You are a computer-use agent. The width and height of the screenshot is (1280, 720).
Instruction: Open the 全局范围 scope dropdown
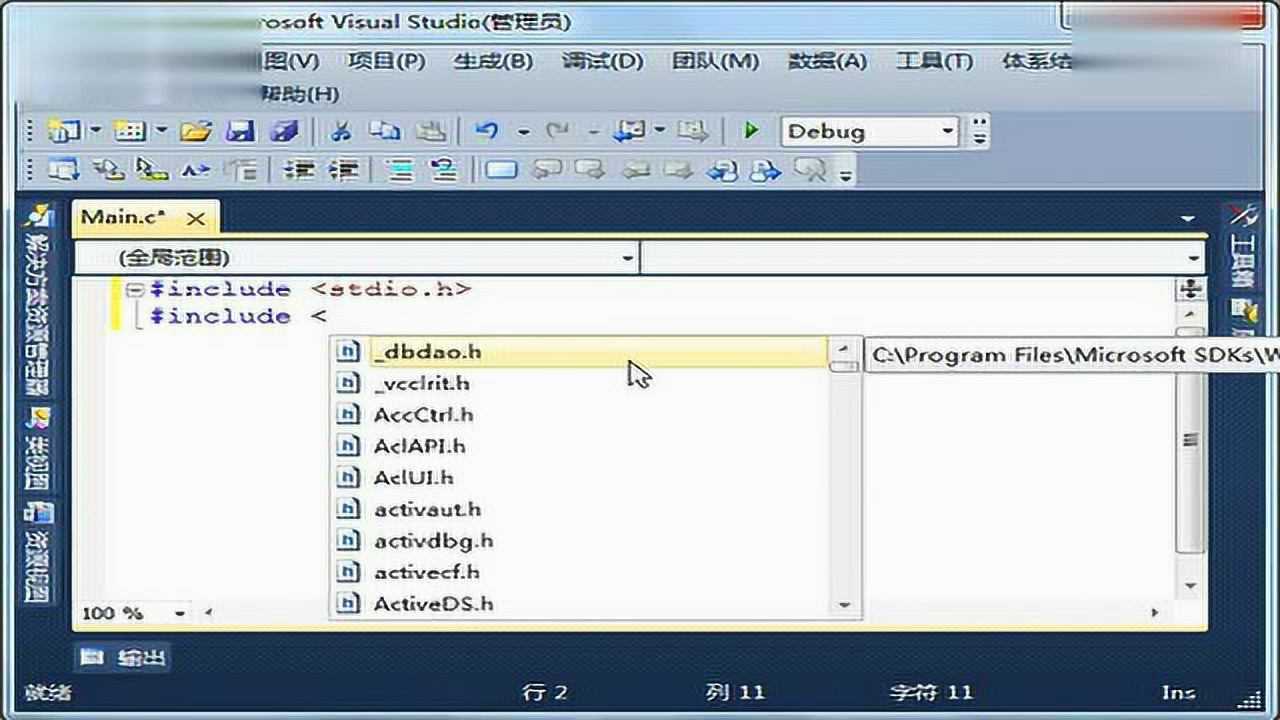627,257
